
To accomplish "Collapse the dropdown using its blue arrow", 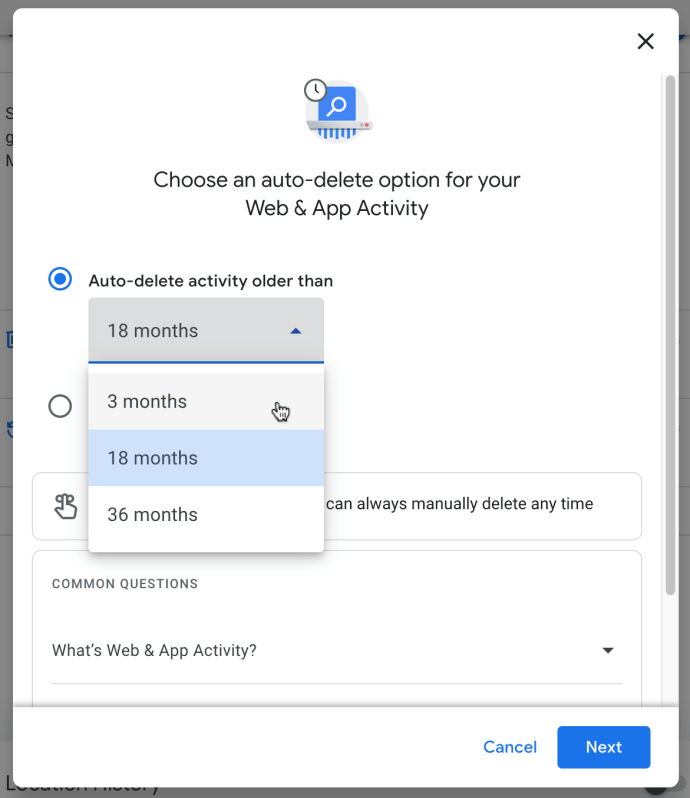I will [295, 331].
